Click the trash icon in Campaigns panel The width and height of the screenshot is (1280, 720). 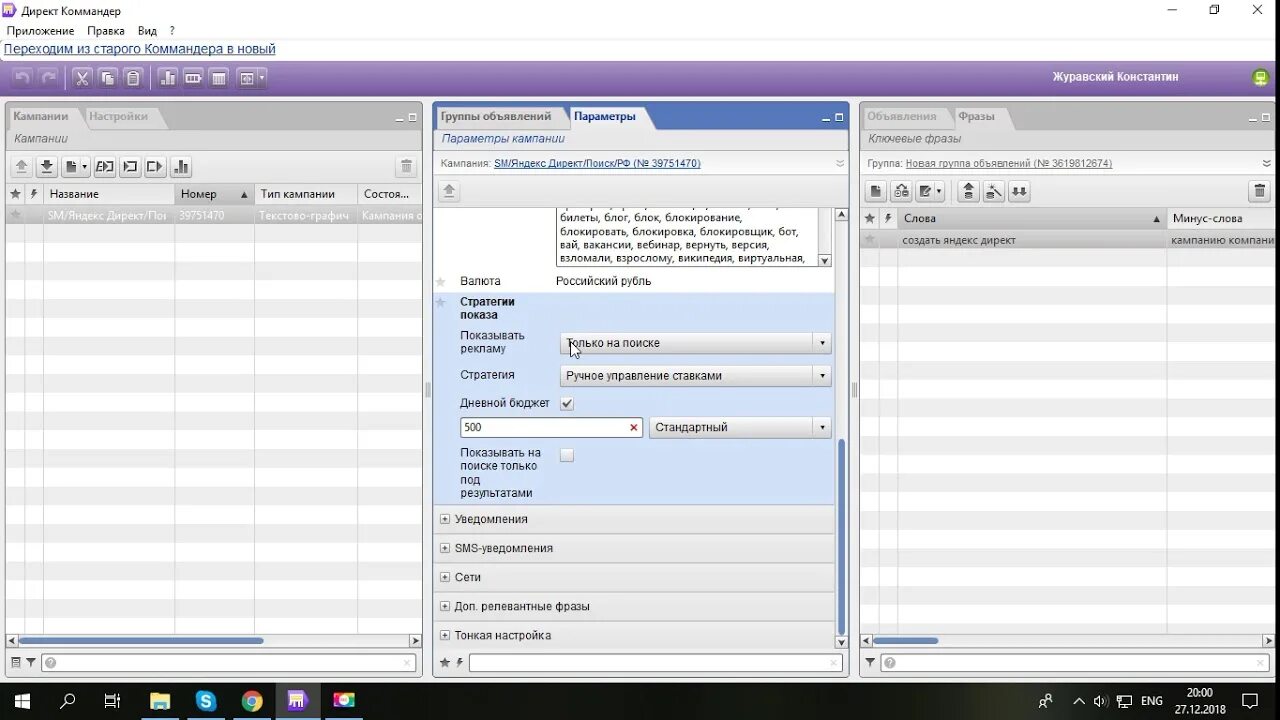pos(406,167)
